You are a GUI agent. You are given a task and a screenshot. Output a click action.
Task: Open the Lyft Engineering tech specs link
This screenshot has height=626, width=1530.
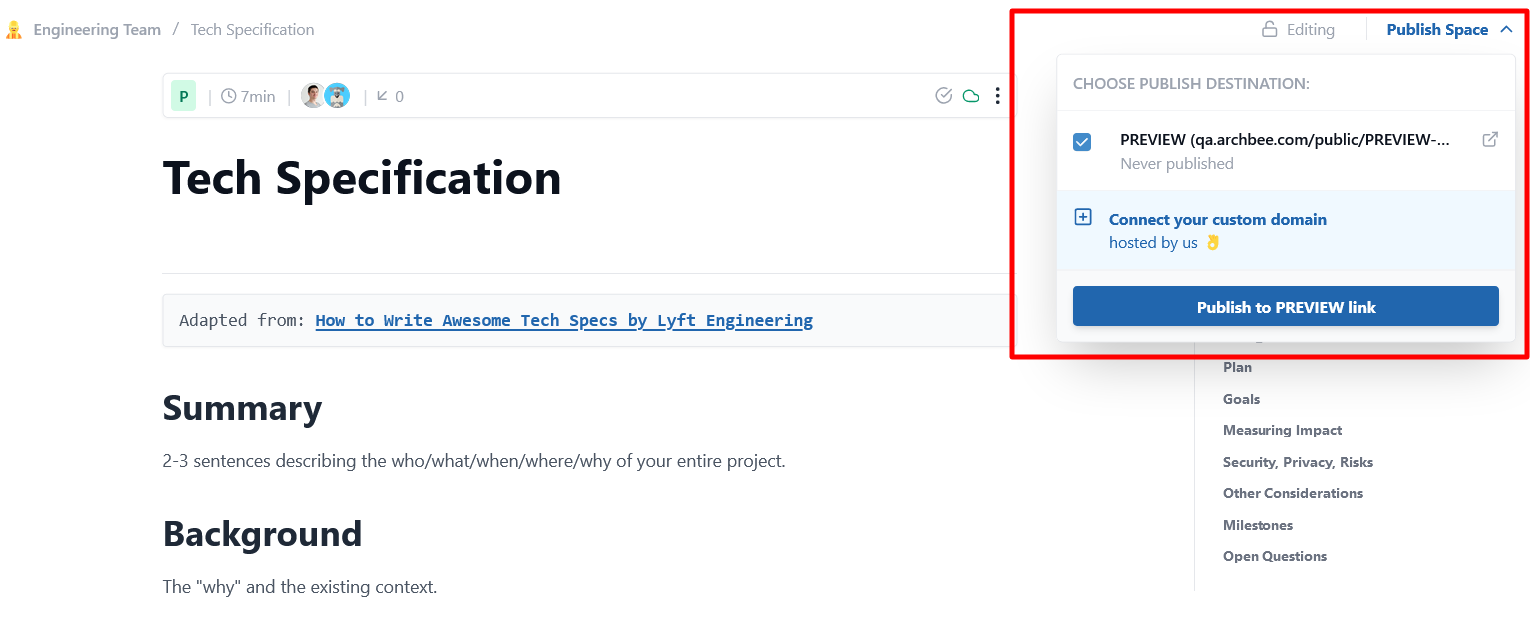(x=563, y=320)
